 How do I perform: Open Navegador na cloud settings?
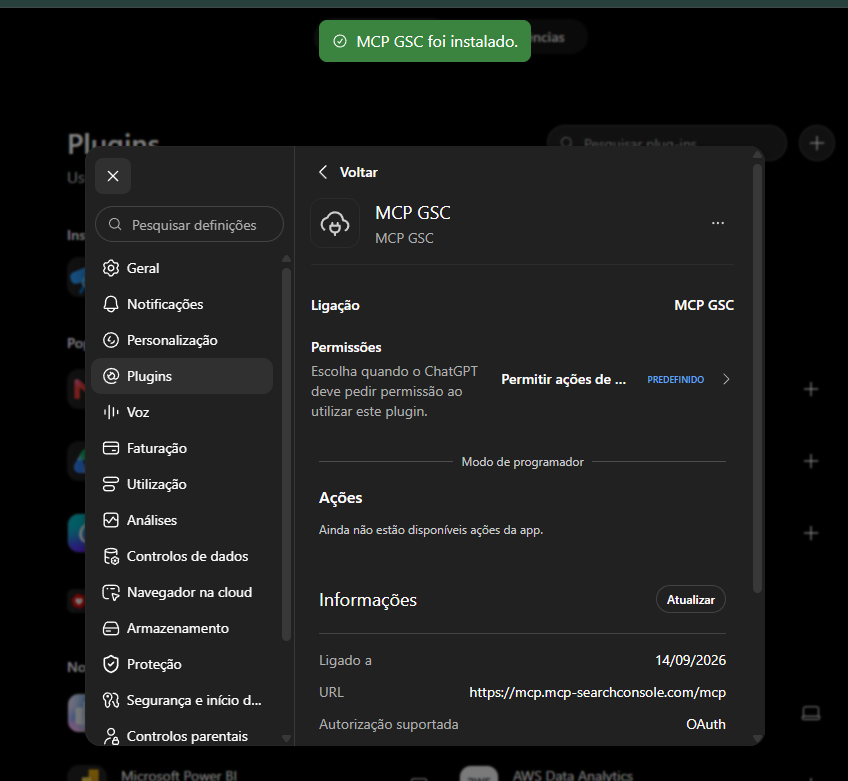click(182, 592)
